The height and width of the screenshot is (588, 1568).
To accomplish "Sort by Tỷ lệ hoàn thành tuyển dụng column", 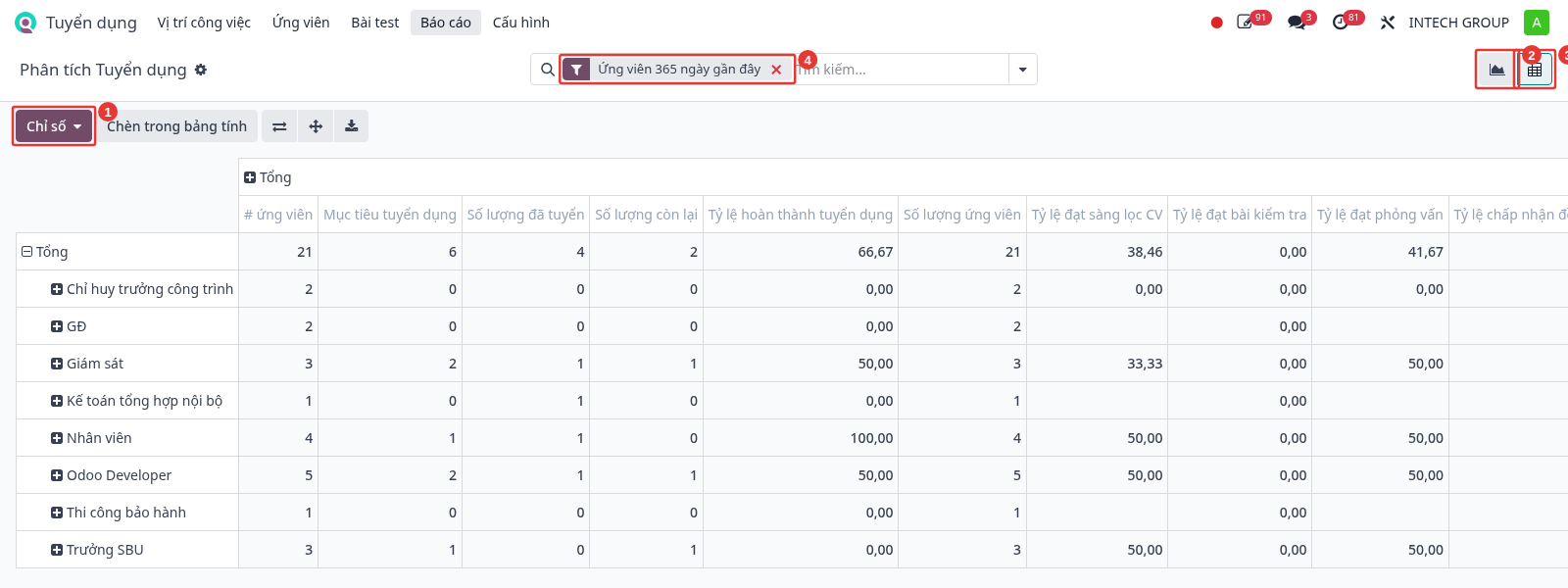I will [x=801, y=215].
